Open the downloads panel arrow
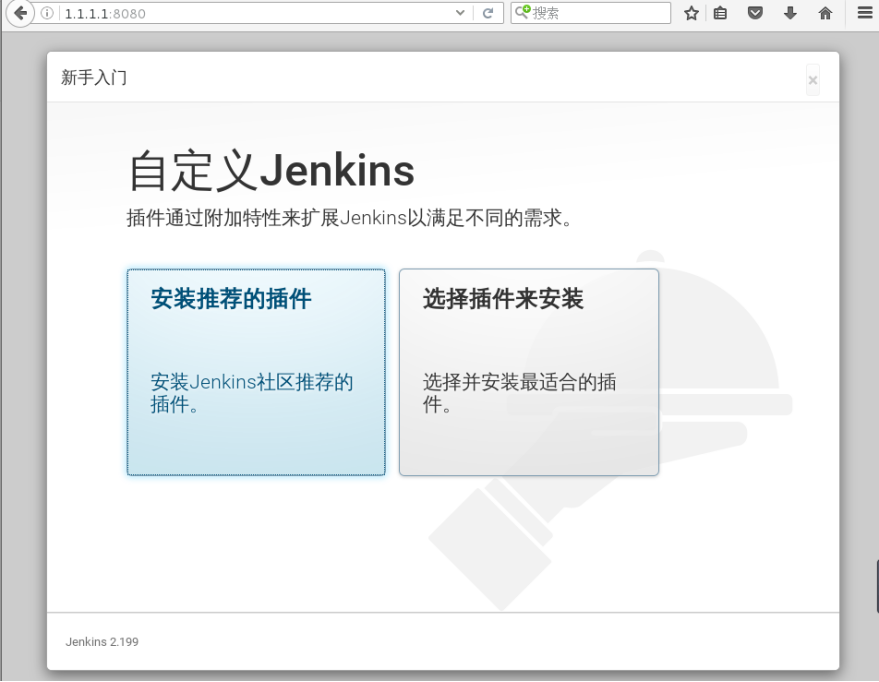 tap(791, 13)
